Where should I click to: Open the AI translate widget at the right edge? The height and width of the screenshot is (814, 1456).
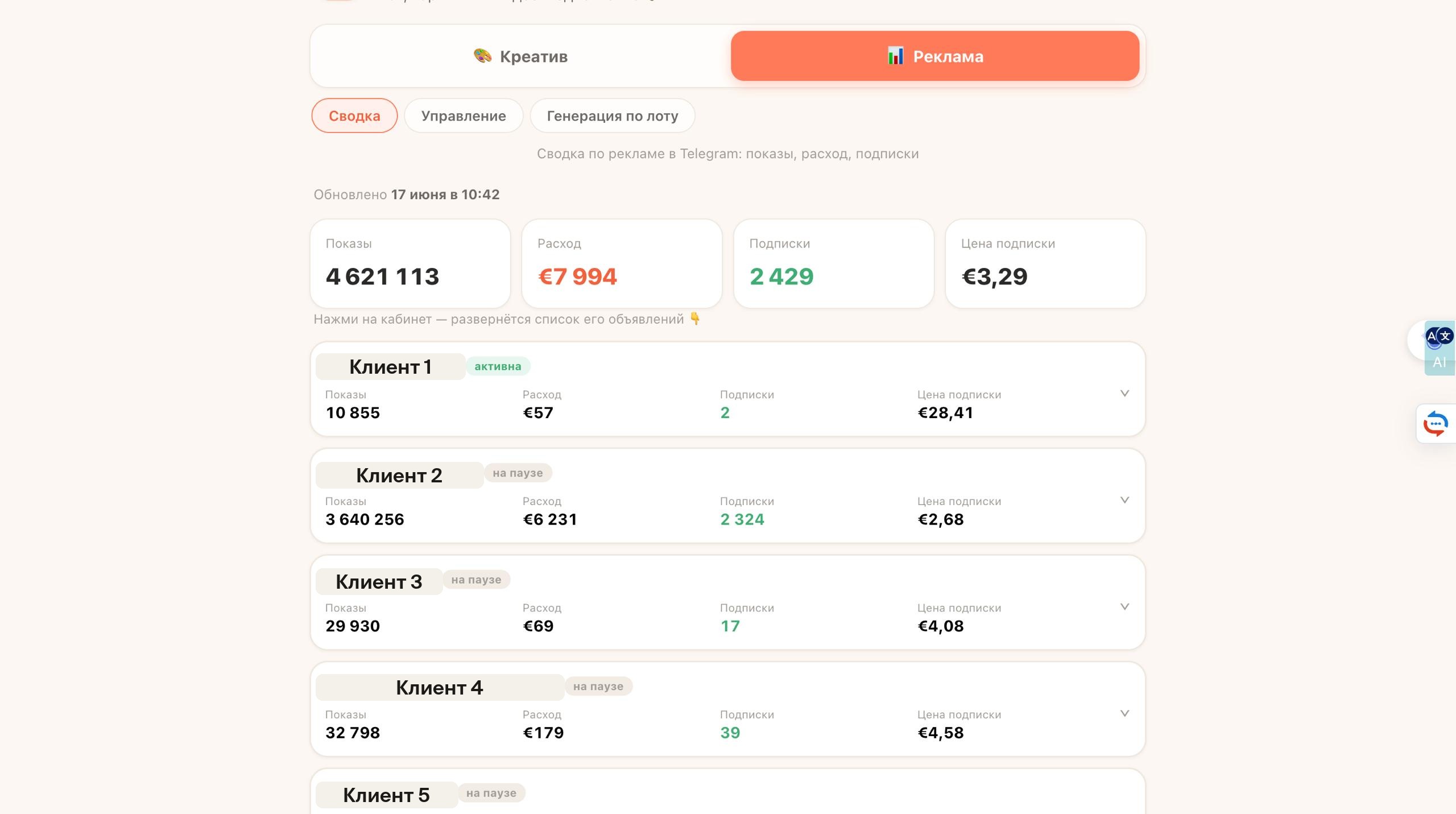pyautogui.click(x=1439, y=348)
